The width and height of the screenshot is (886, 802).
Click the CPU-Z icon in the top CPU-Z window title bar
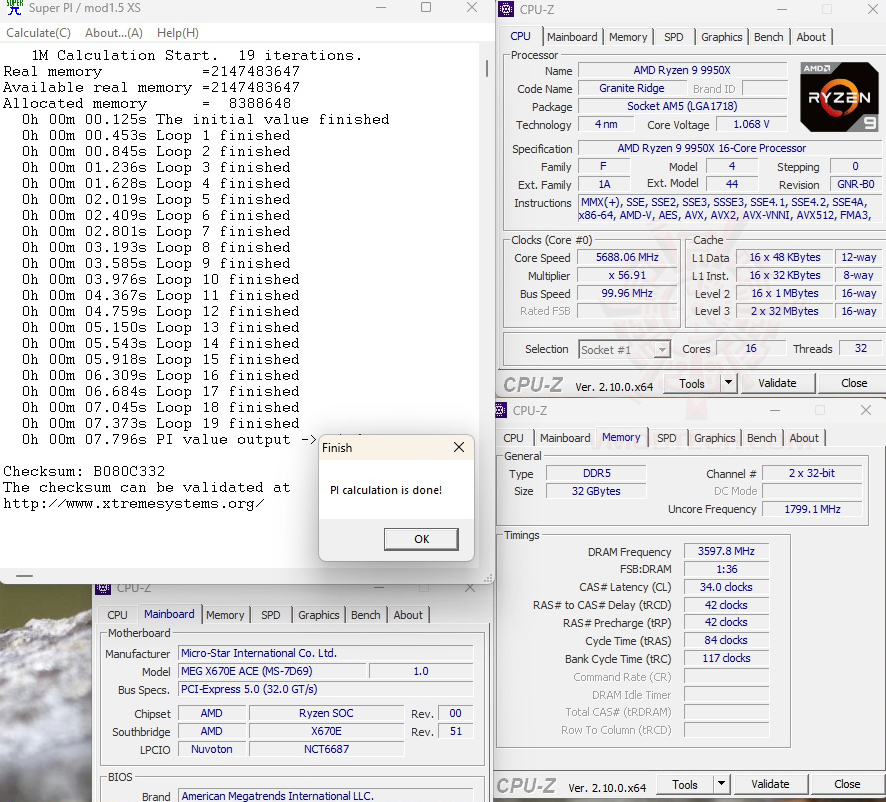(506, 9)
